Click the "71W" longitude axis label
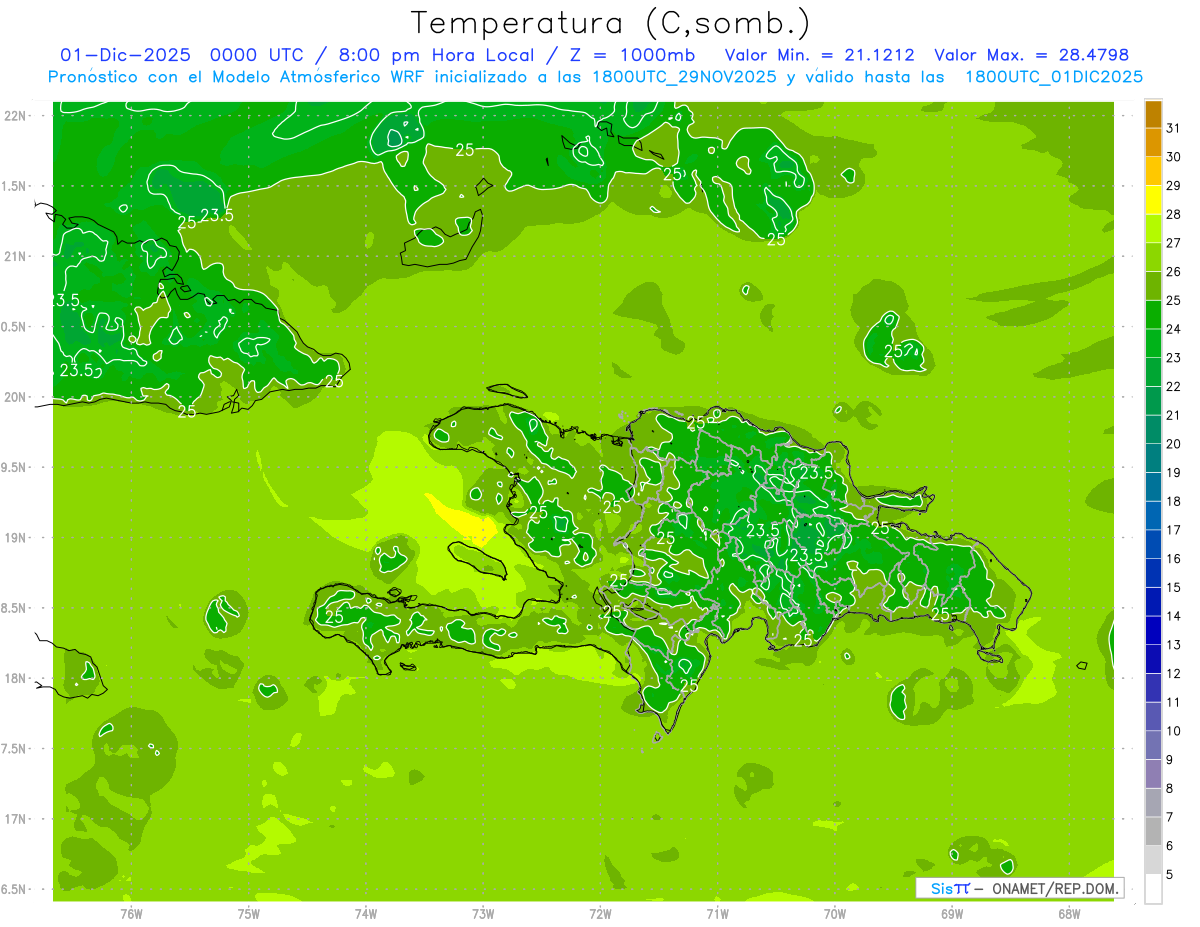1200x927 pixels. pos(717,913)
